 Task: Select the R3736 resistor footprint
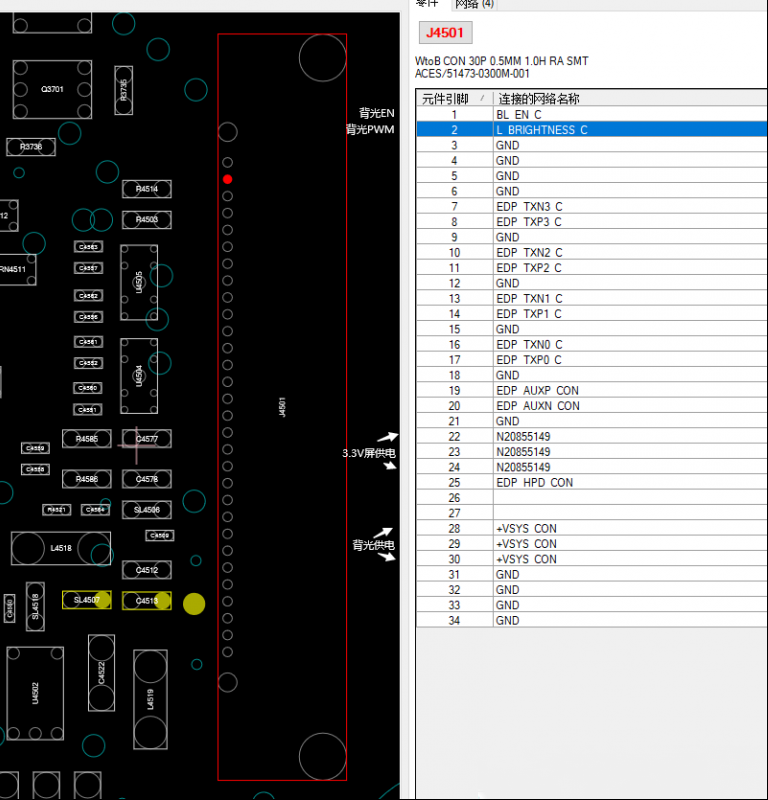(31, 147)
